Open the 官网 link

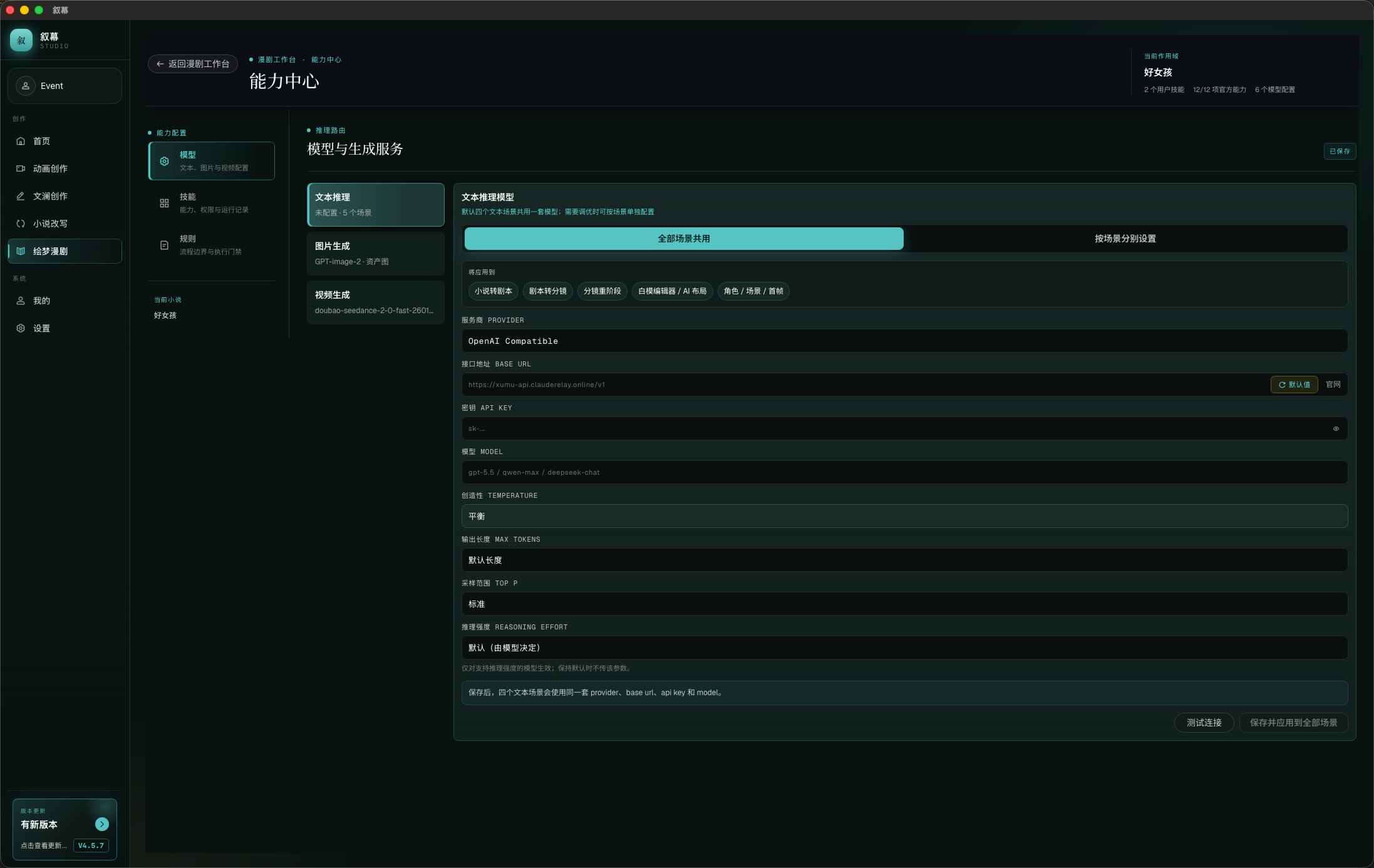tap(1333, 385)
